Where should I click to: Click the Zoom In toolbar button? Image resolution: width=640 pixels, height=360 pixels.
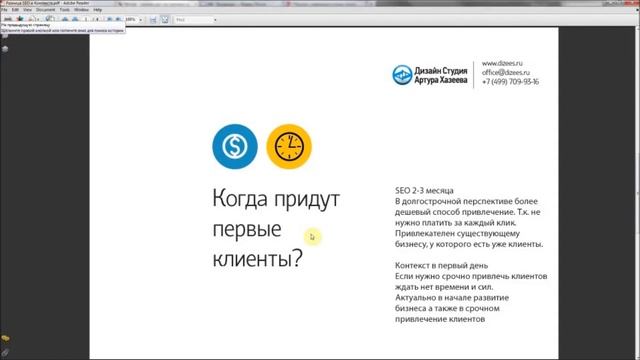click(118, 19)
